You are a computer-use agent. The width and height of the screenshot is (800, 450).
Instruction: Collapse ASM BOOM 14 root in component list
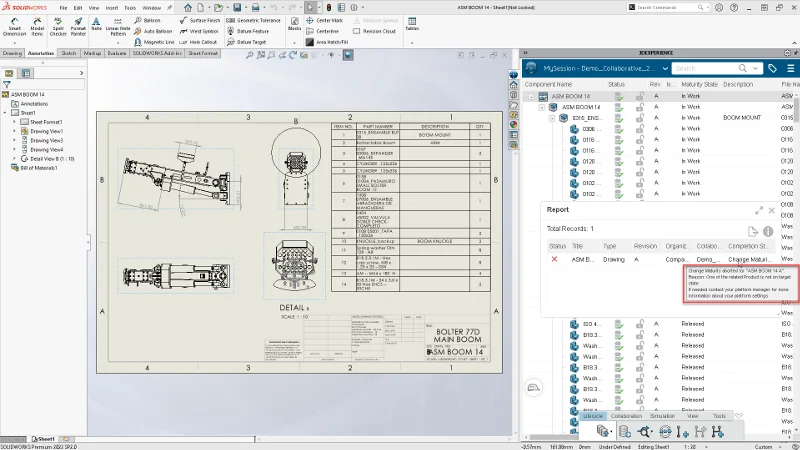[532, 96]
